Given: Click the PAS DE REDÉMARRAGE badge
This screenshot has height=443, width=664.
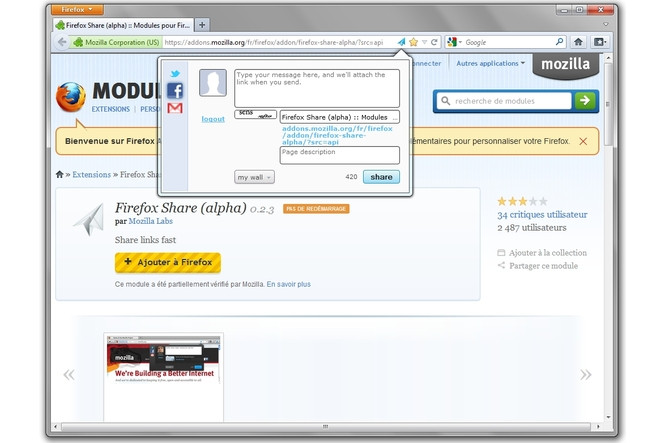Looking at the screenshot, I should tap(316, 209).
